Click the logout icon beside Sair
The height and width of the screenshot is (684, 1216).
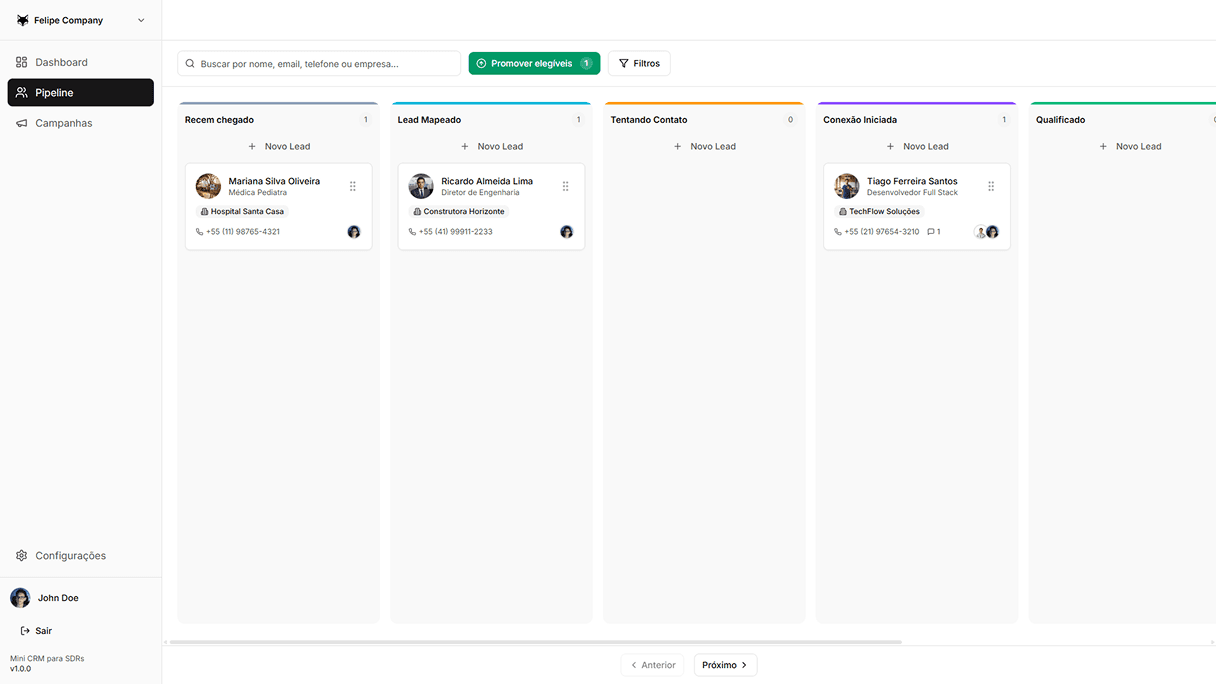coord(24,630)
